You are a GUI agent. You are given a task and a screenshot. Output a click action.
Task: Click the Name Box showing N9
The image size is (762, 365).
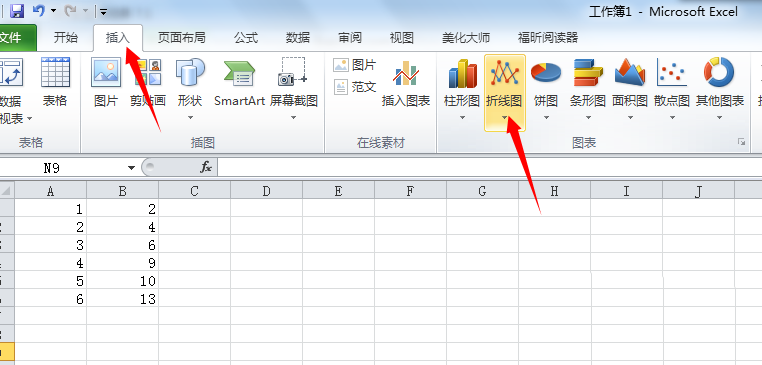pos(61,168)
